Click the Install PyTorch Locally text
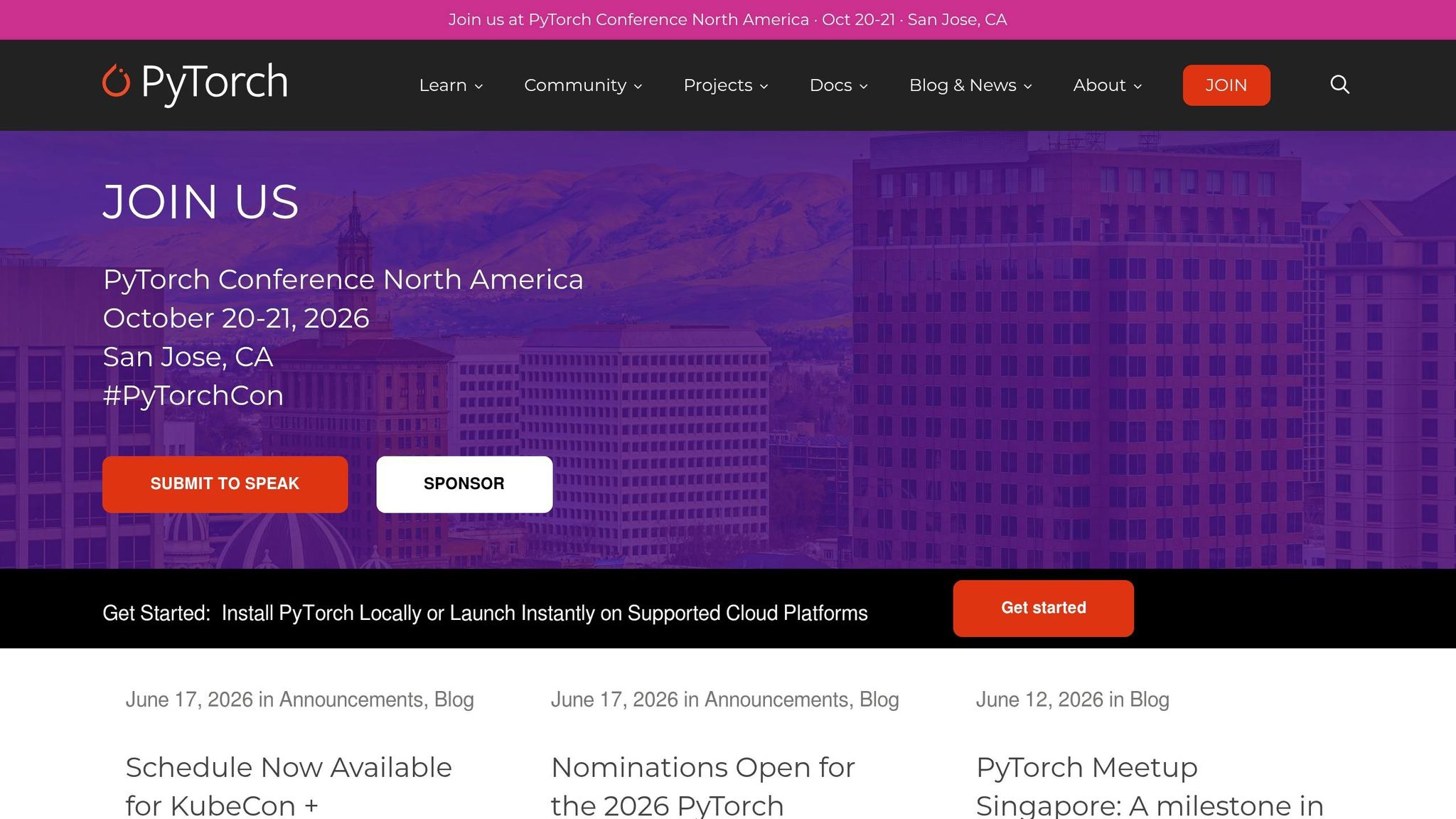This screenshot has width=1456, height=819. pos(545,613)
